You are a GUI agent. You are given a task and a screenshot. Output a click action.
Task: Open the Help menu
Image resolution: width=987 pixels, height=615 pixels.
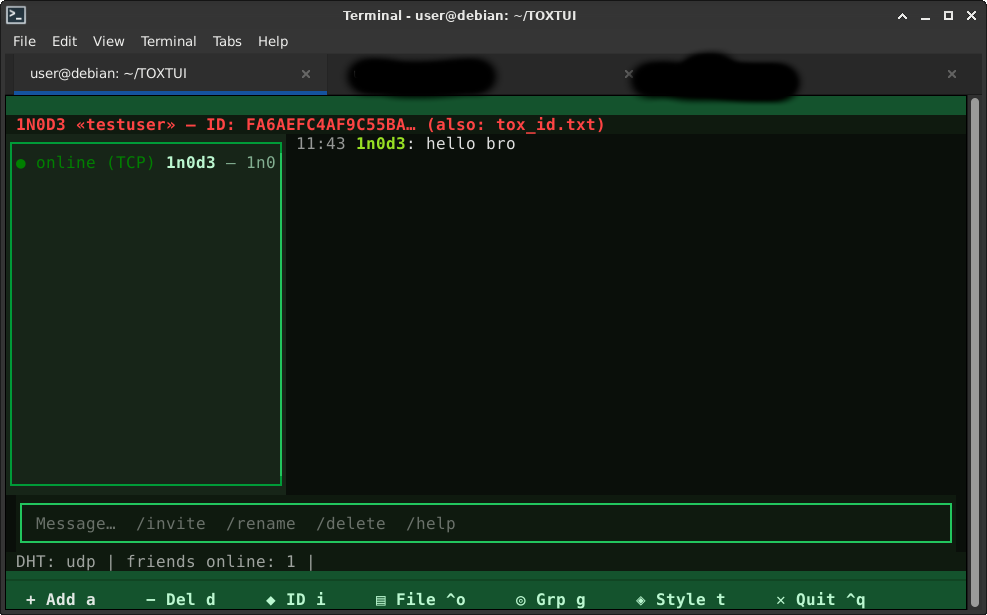point(273,42)
